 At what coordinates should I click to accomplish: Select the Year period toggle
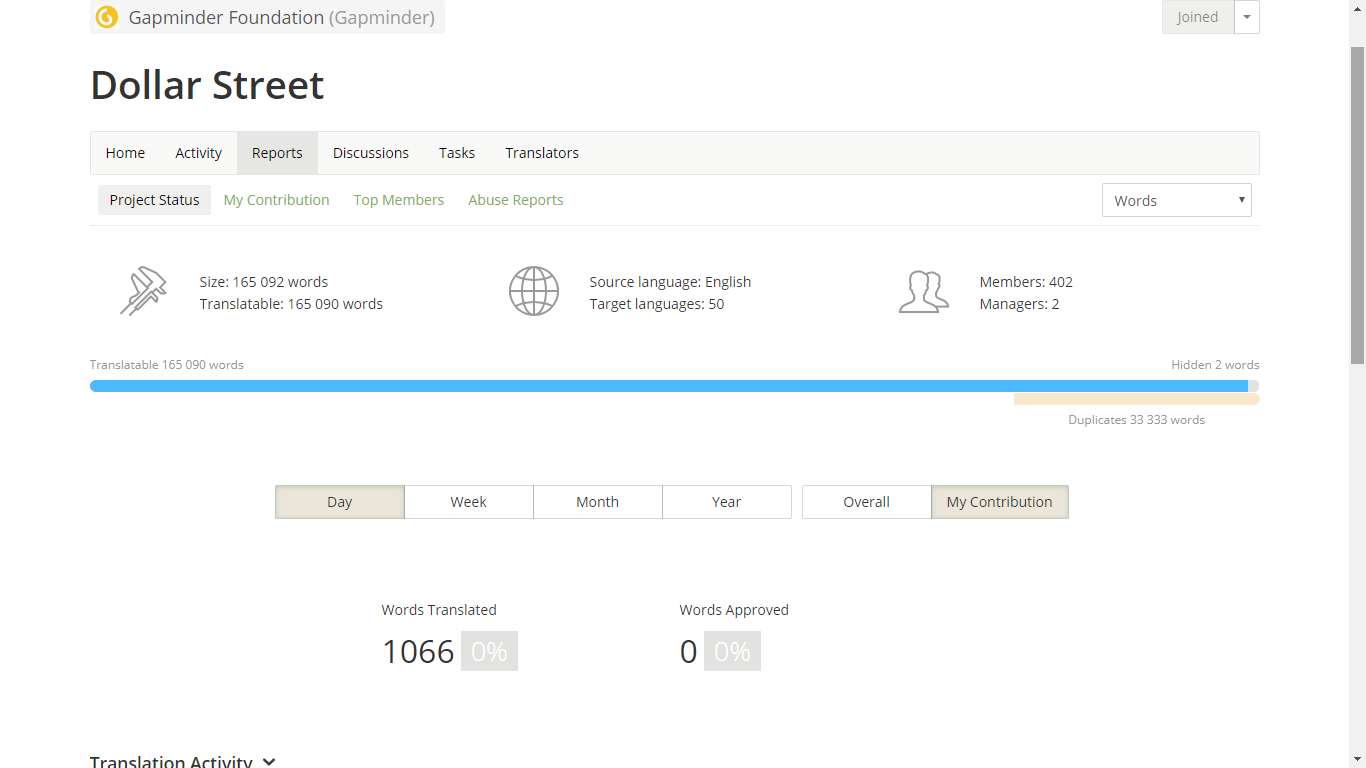click(x=727, y=502)
